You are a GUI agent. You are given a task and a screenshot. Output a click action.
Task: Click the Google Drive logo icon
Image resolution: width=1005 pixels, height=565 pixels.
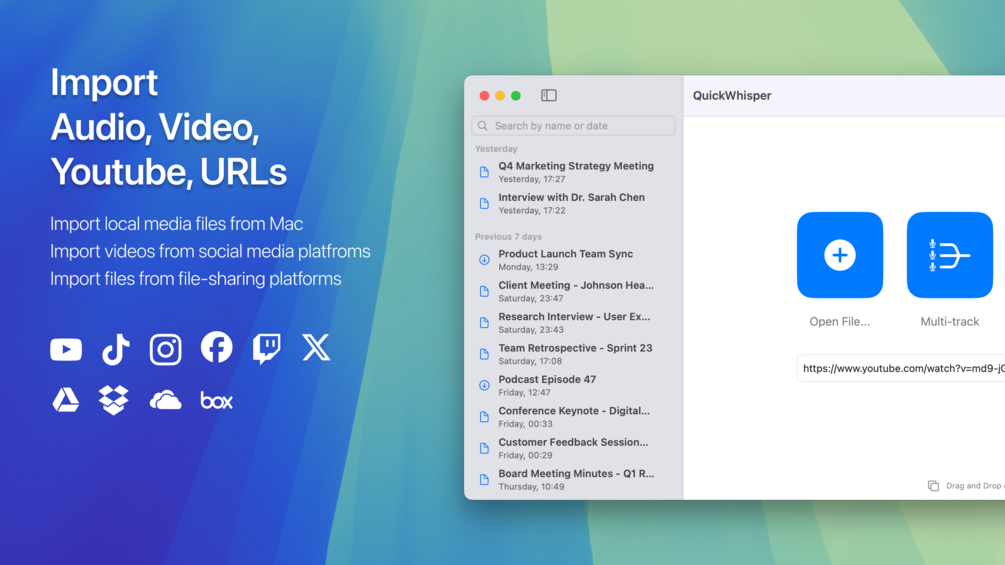(x=65, y=400)
